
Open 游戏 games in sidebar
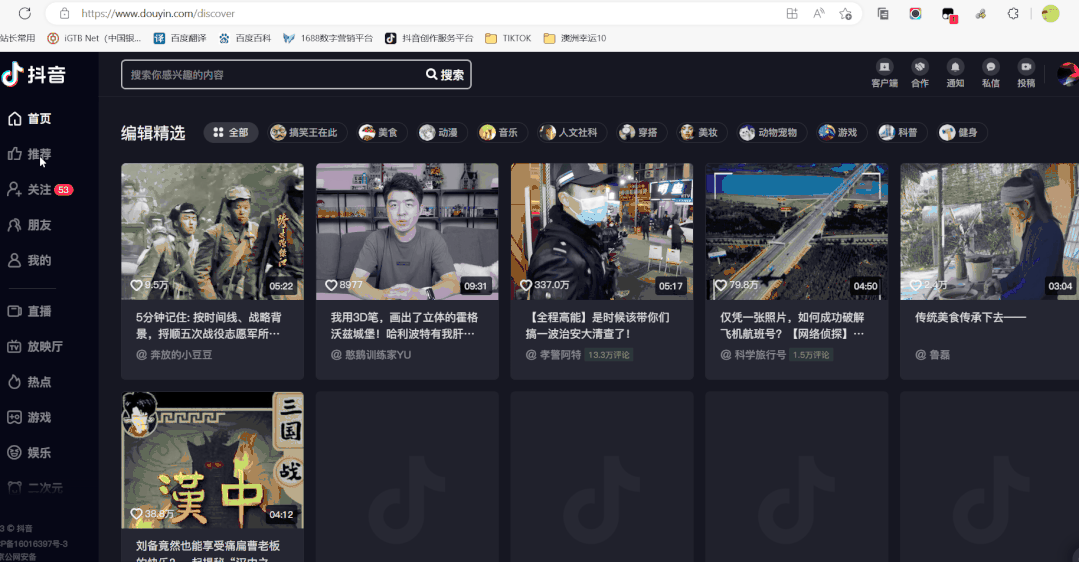click(30, 418)
